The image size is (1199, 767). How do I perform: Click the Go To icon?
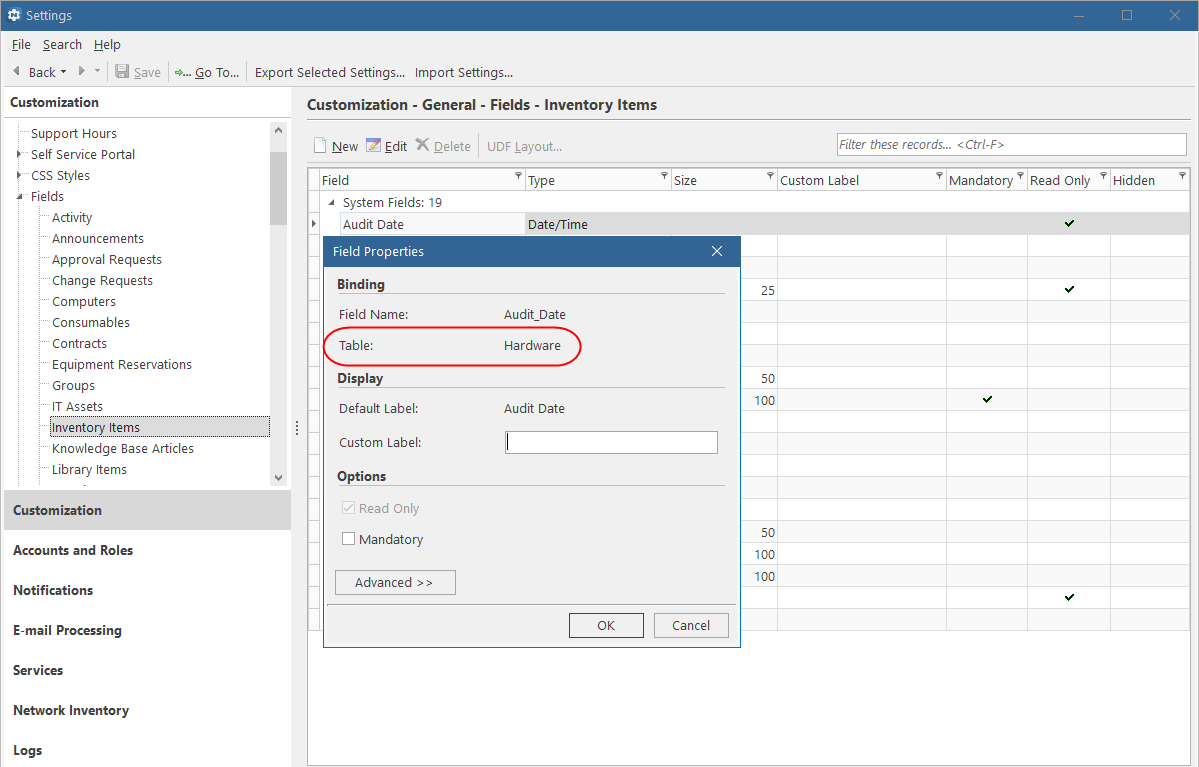178,72
